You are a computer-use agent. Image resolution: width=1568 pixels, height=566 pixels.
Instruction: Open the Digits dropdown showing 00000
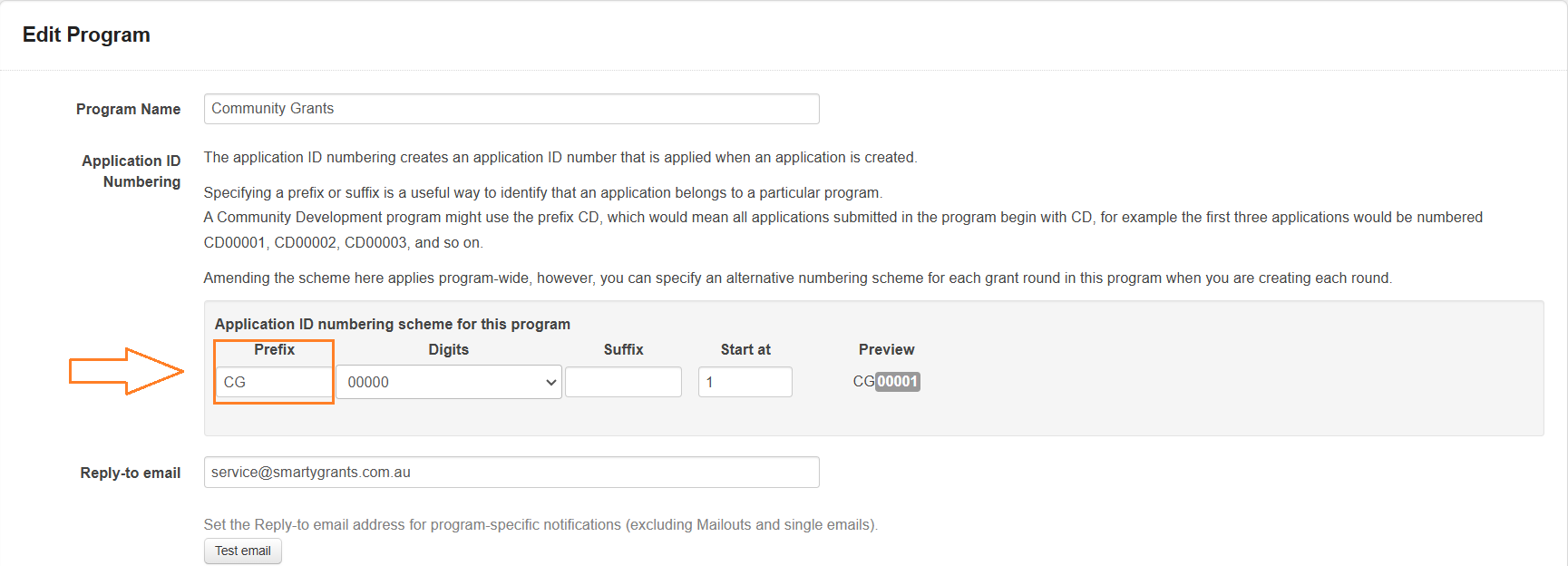click(x=449, y=383)
